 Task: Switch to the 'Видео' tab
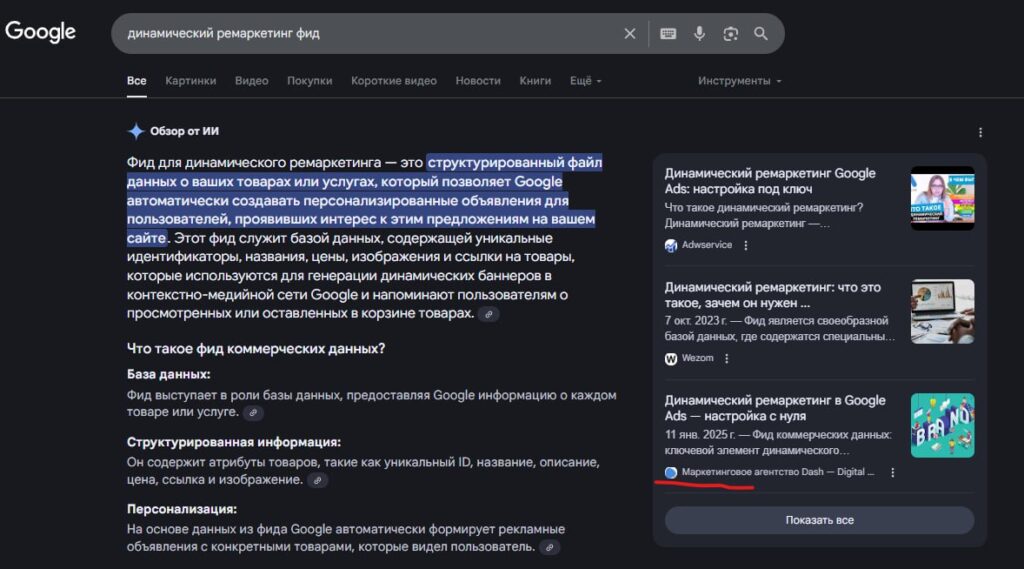coord(251,81)
